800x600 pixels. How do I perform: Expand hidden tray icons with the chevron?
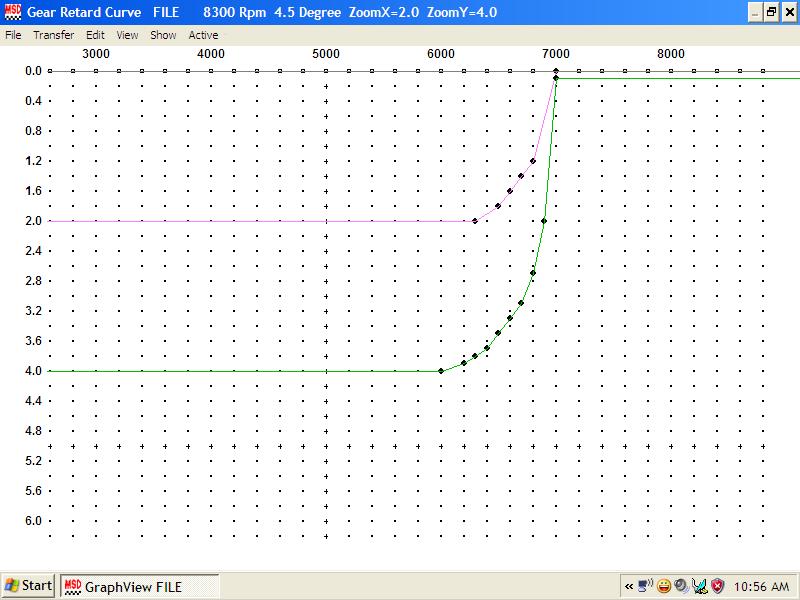(629, 586)
